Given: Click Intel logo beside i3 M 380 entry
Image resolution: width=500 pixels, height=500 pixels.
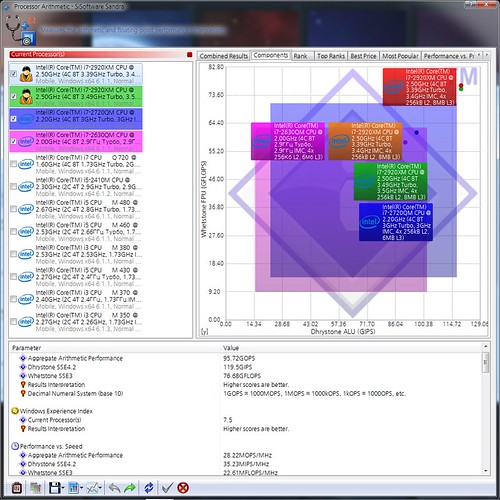Looking at the screenshot, I should [x=26, y=254].
